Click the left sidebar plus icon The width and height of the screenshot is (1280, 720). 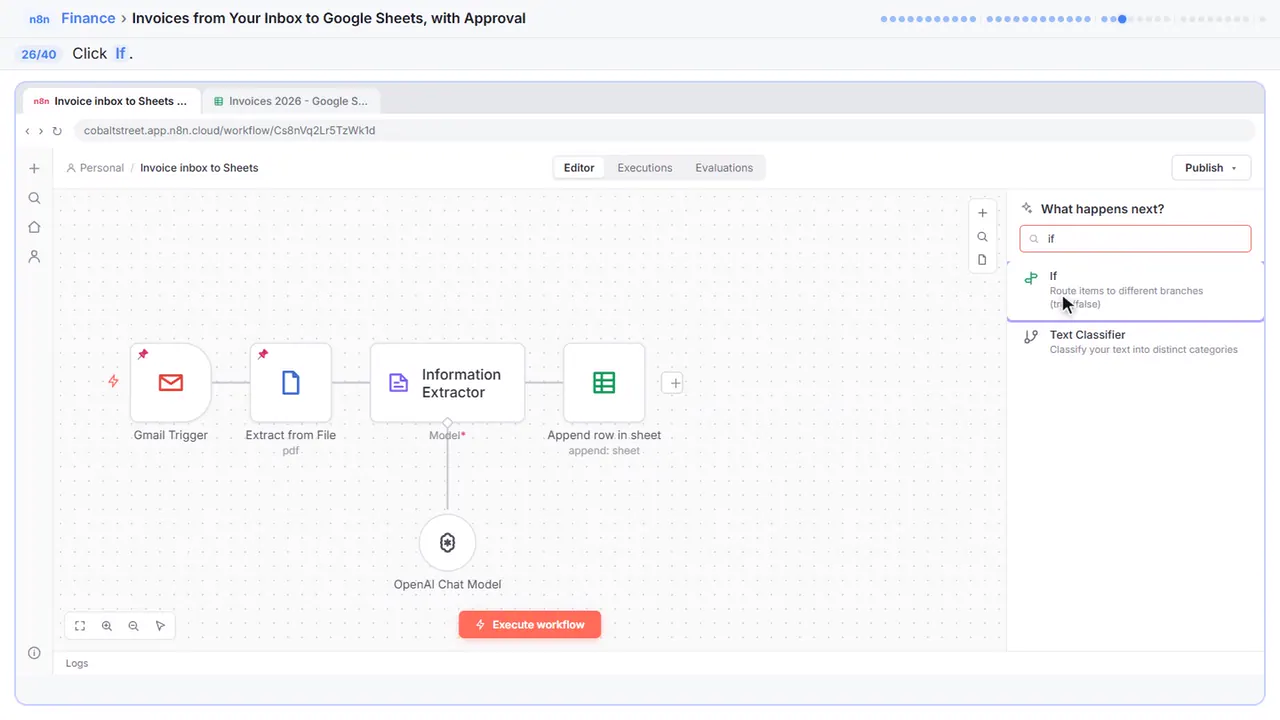[34, 169]
